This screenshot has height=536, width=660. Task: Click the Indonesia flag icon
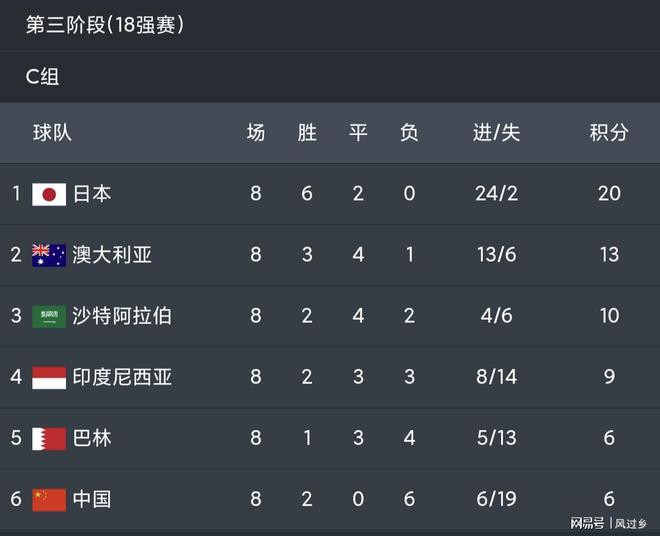click(x=49, y=377)
